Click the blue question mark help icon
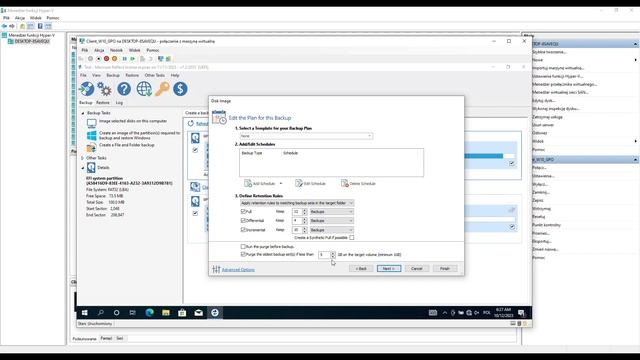The image size is (640, 360). (x=124, y=89)
